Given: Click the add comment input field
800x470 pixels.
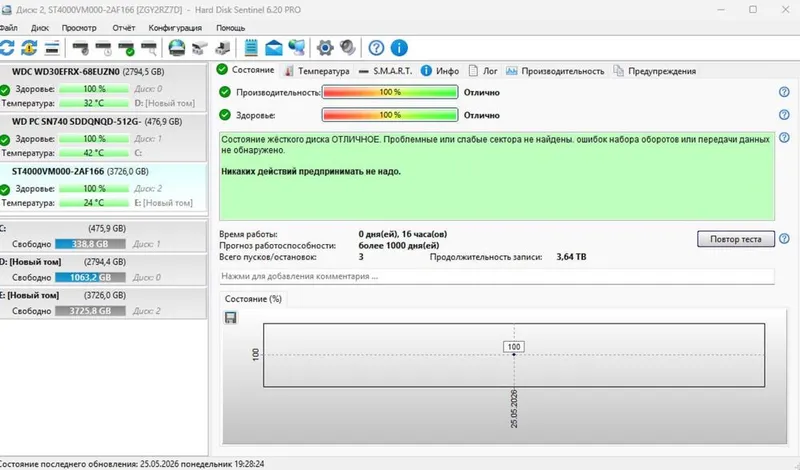Looking at the screenshot, I should [x=497, y=276].
